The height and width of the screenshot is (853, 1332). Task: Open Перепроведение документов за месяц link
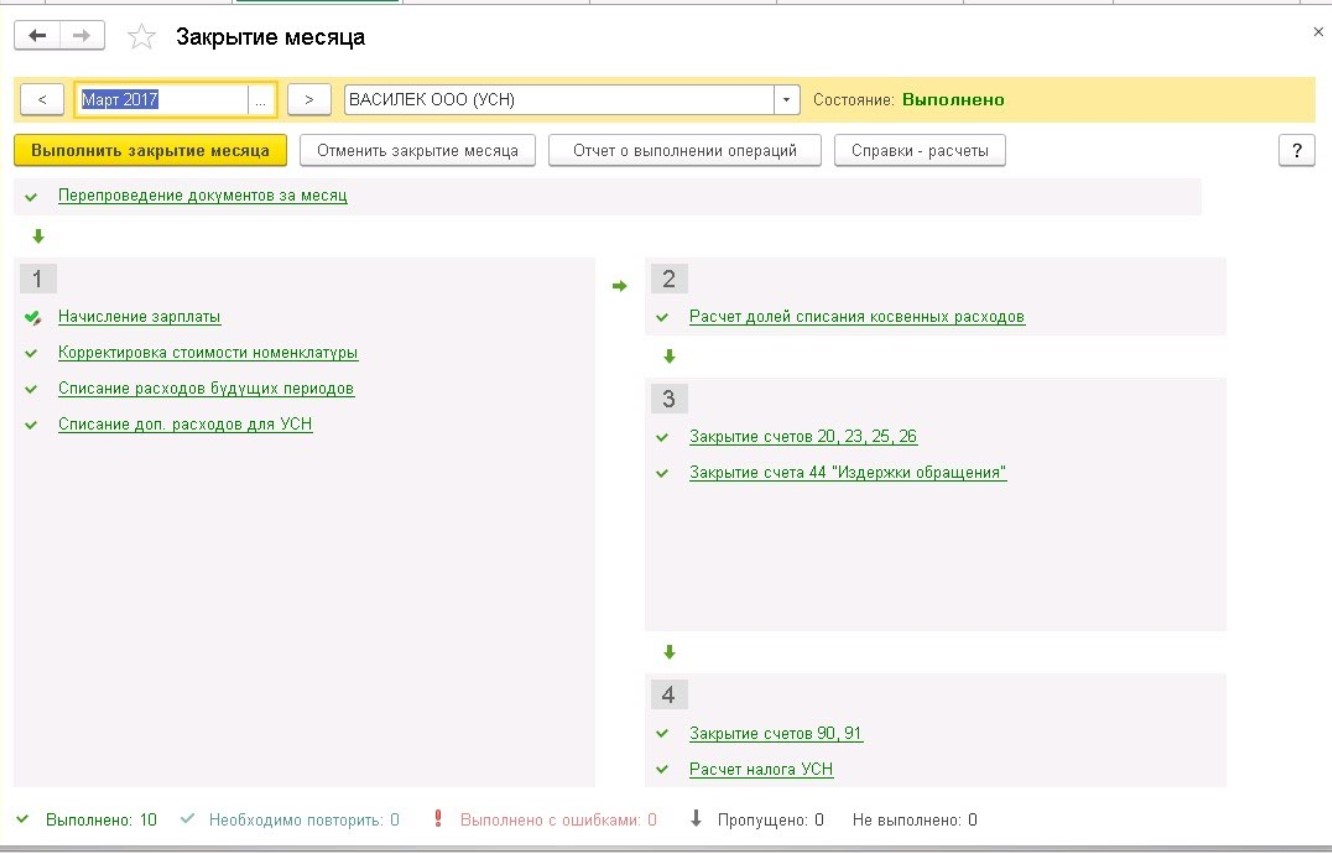203,196
